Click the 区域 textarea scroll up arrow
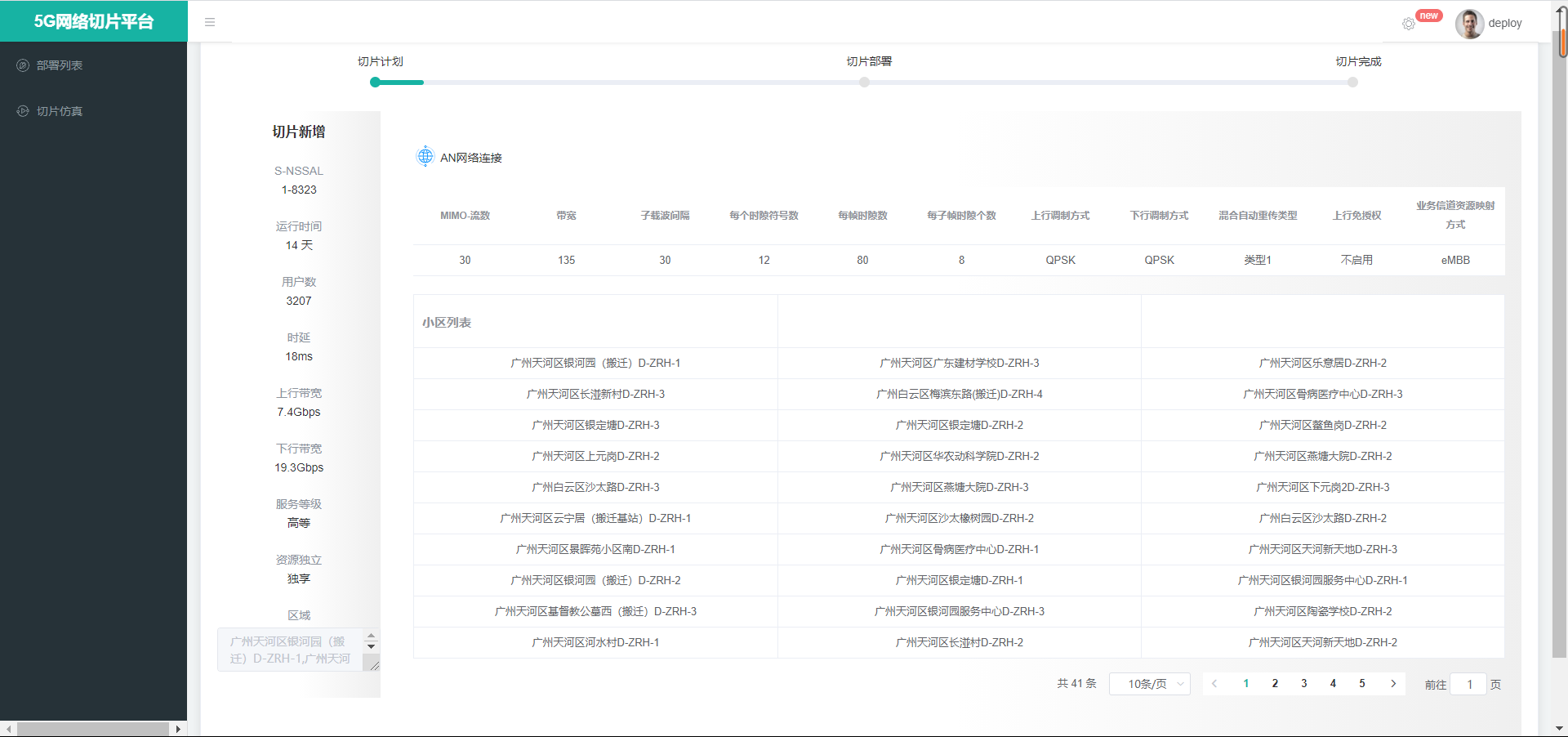The image size is (1568, 737). pos(372,636)
